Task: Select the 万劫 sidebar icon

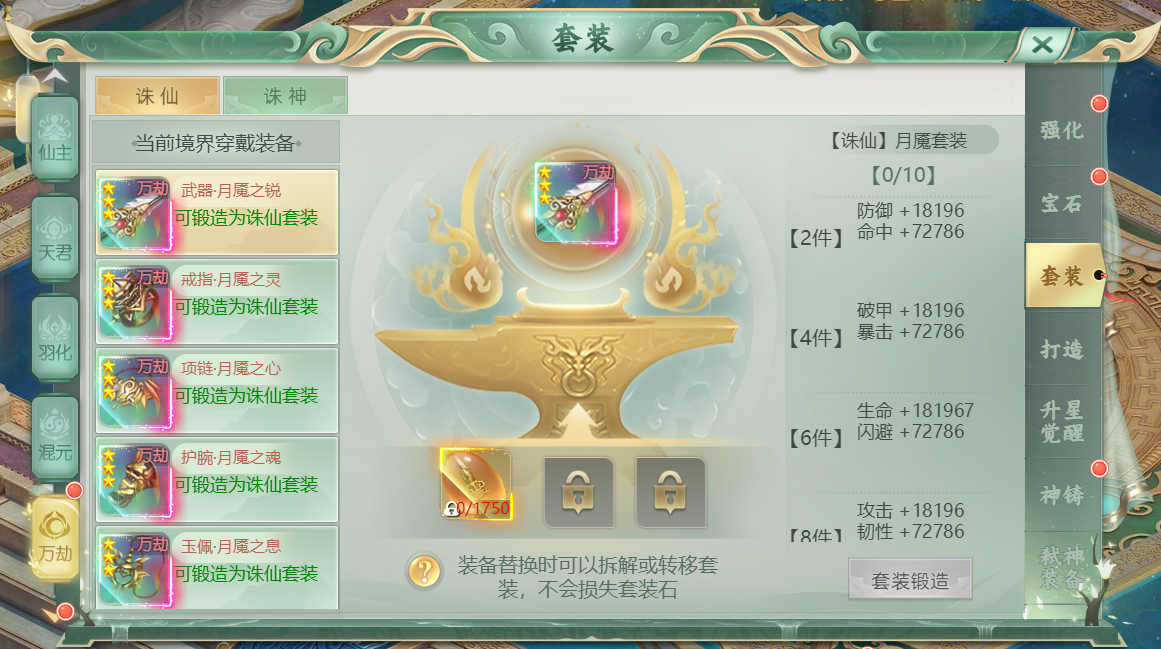Action: coord(55,538)
